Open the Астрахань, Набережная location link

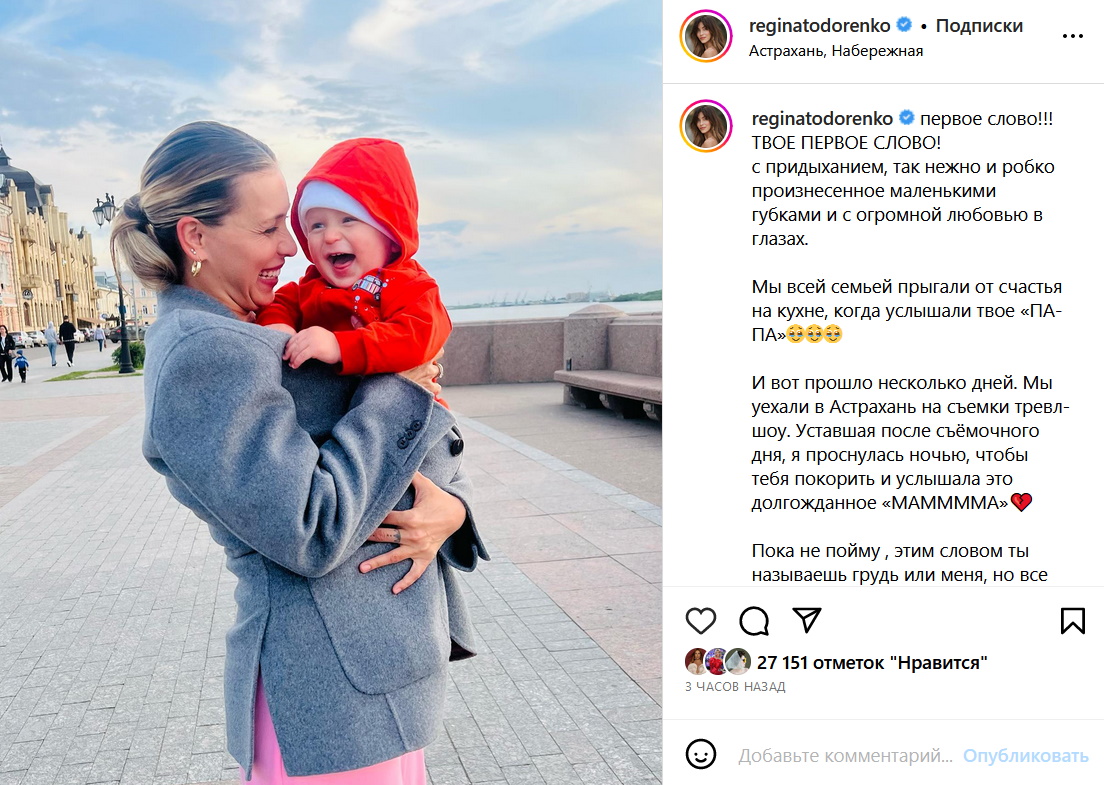[x=836, y=51]
